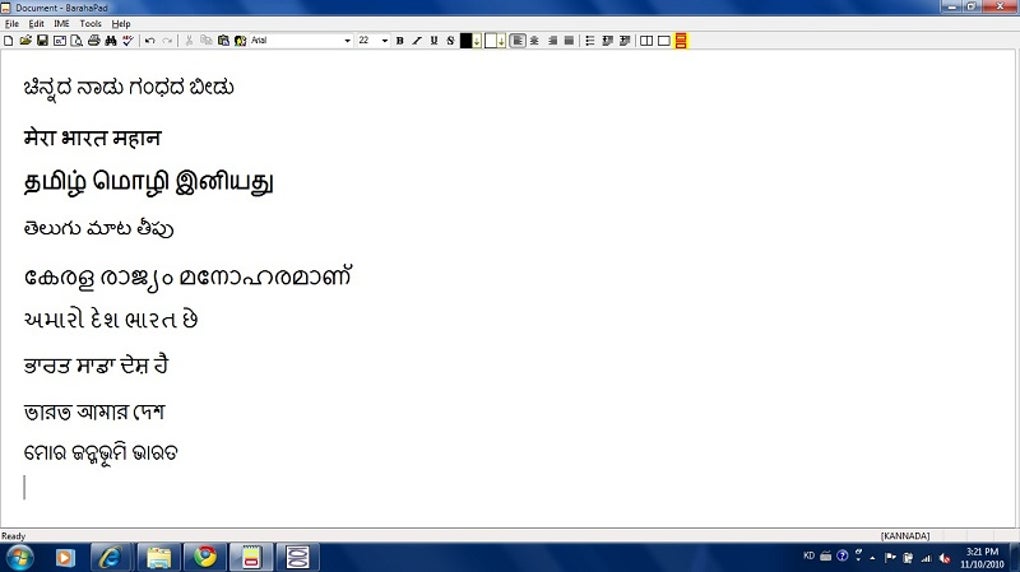
Task: Click the Oriya text line at the bottom
Action: point(100,453)
